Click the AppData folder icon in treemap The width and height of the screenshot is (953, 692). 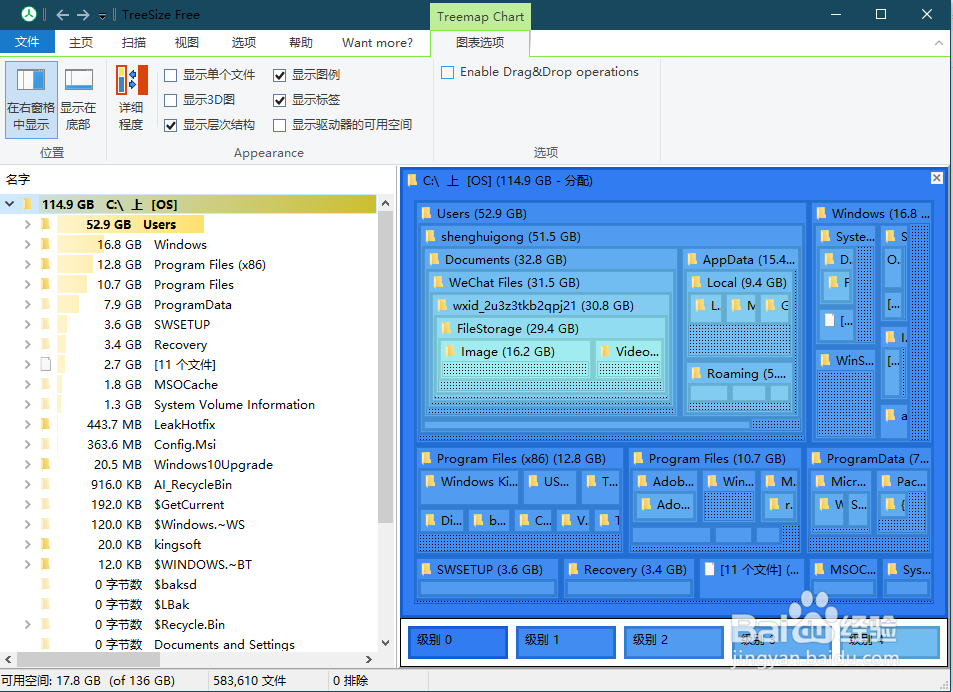(x=692, y=259)
